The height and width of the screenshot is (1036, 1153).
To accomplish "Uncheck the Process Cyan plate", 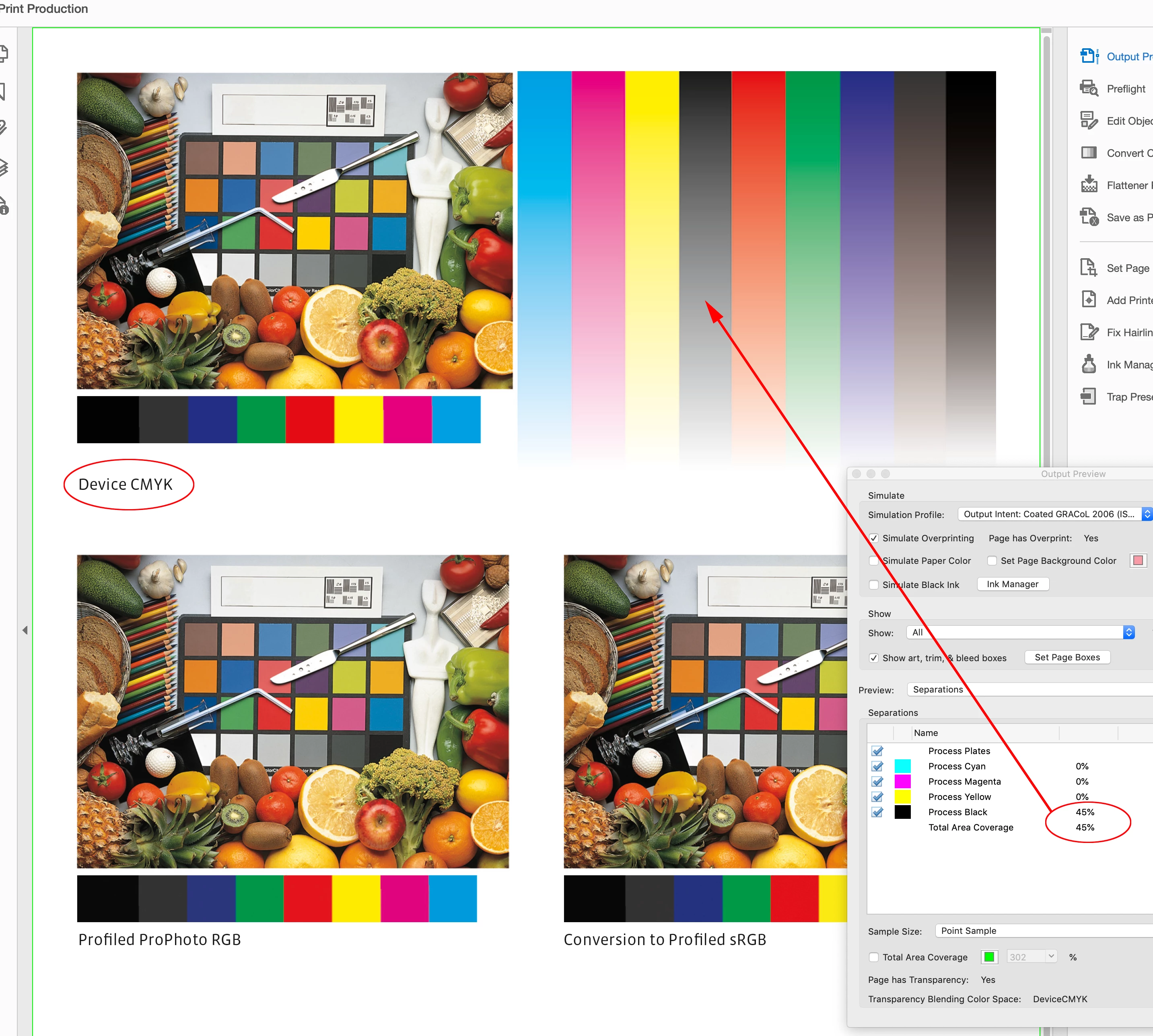I will click(877, 766).
